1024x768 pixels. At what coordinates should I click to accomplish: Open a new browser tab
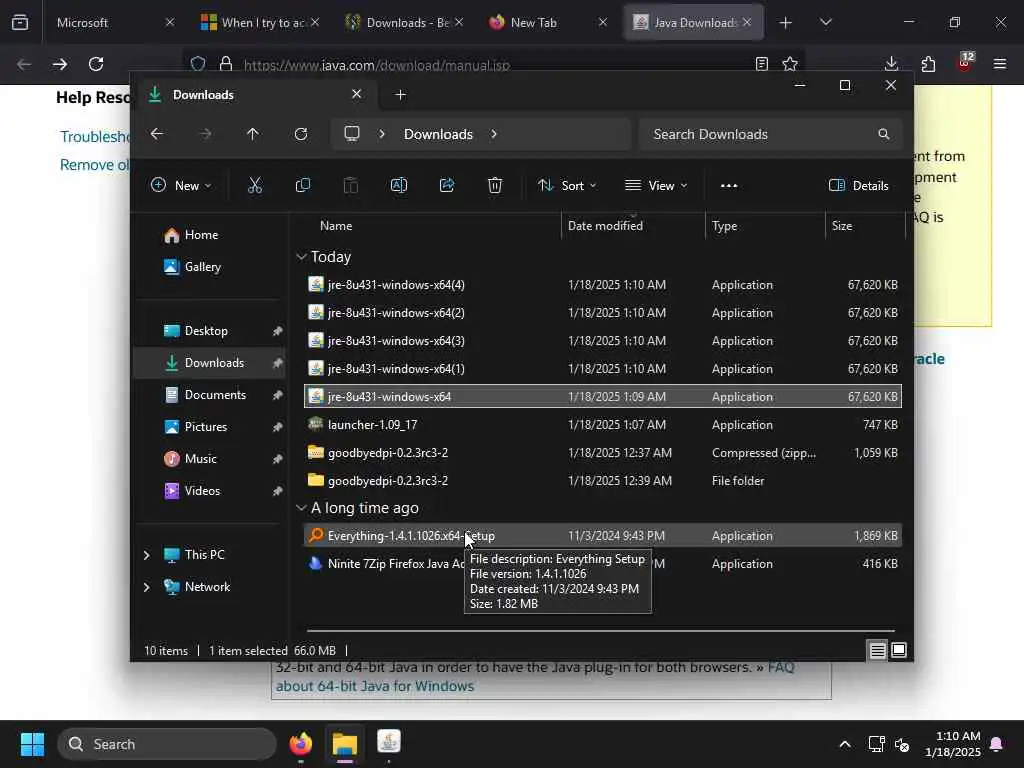tap(786, 23)
